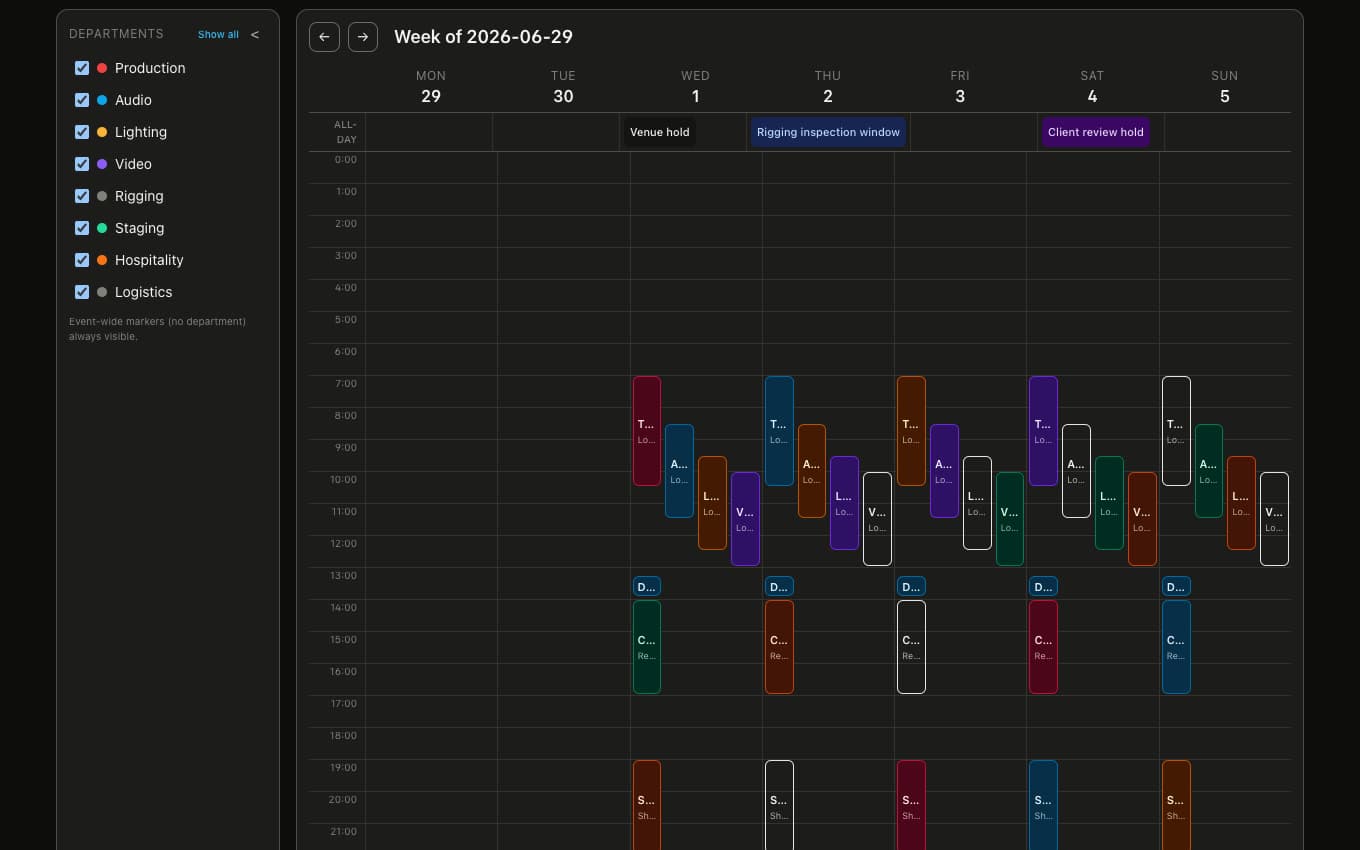The width and height of the screenshot is (1360, 850).
Task: Open the Venue hold all-day event
Action: pyautogui.click(x=660, y=132)
